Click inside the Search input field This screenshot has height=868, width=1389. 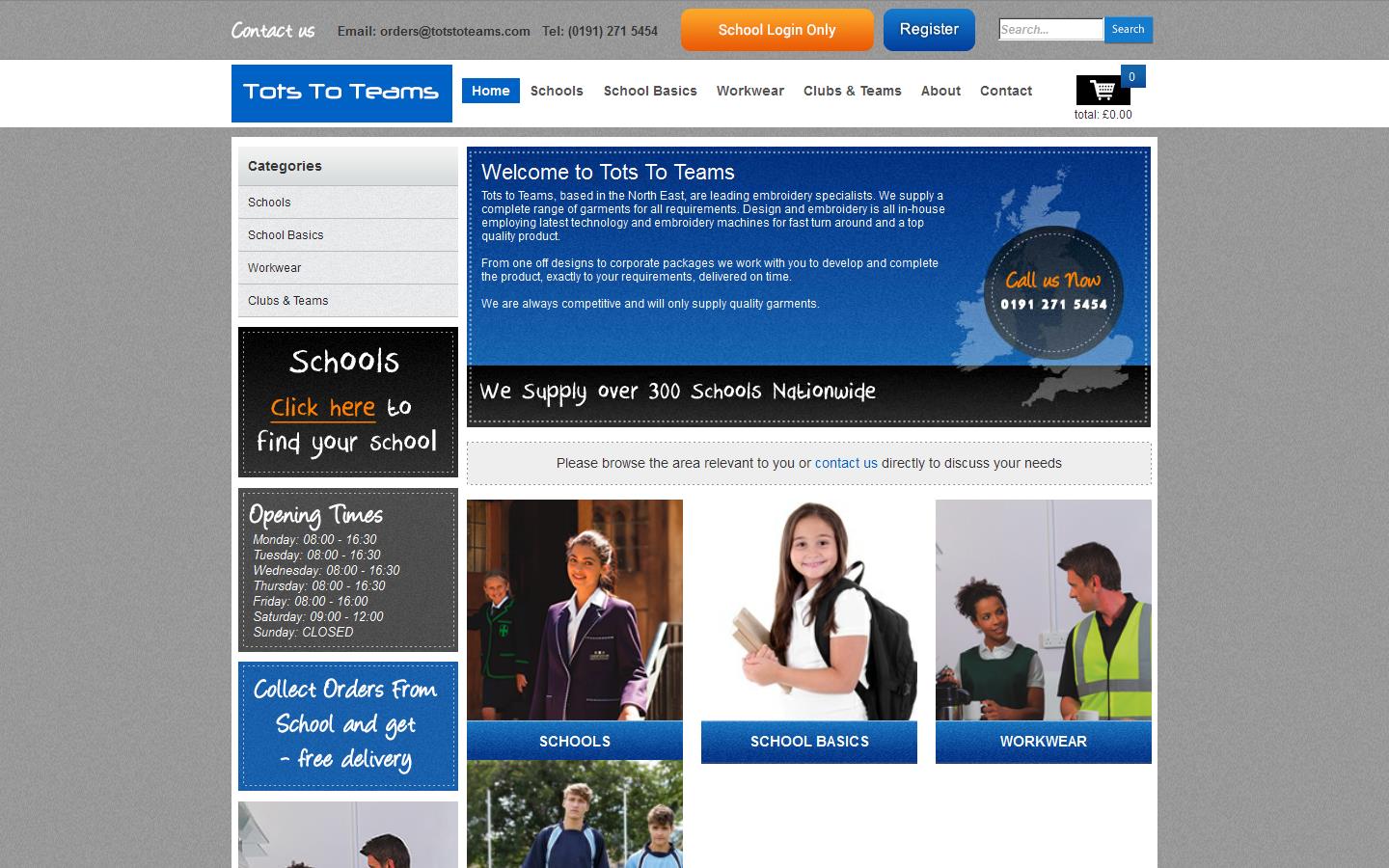tap(1049, 29)
